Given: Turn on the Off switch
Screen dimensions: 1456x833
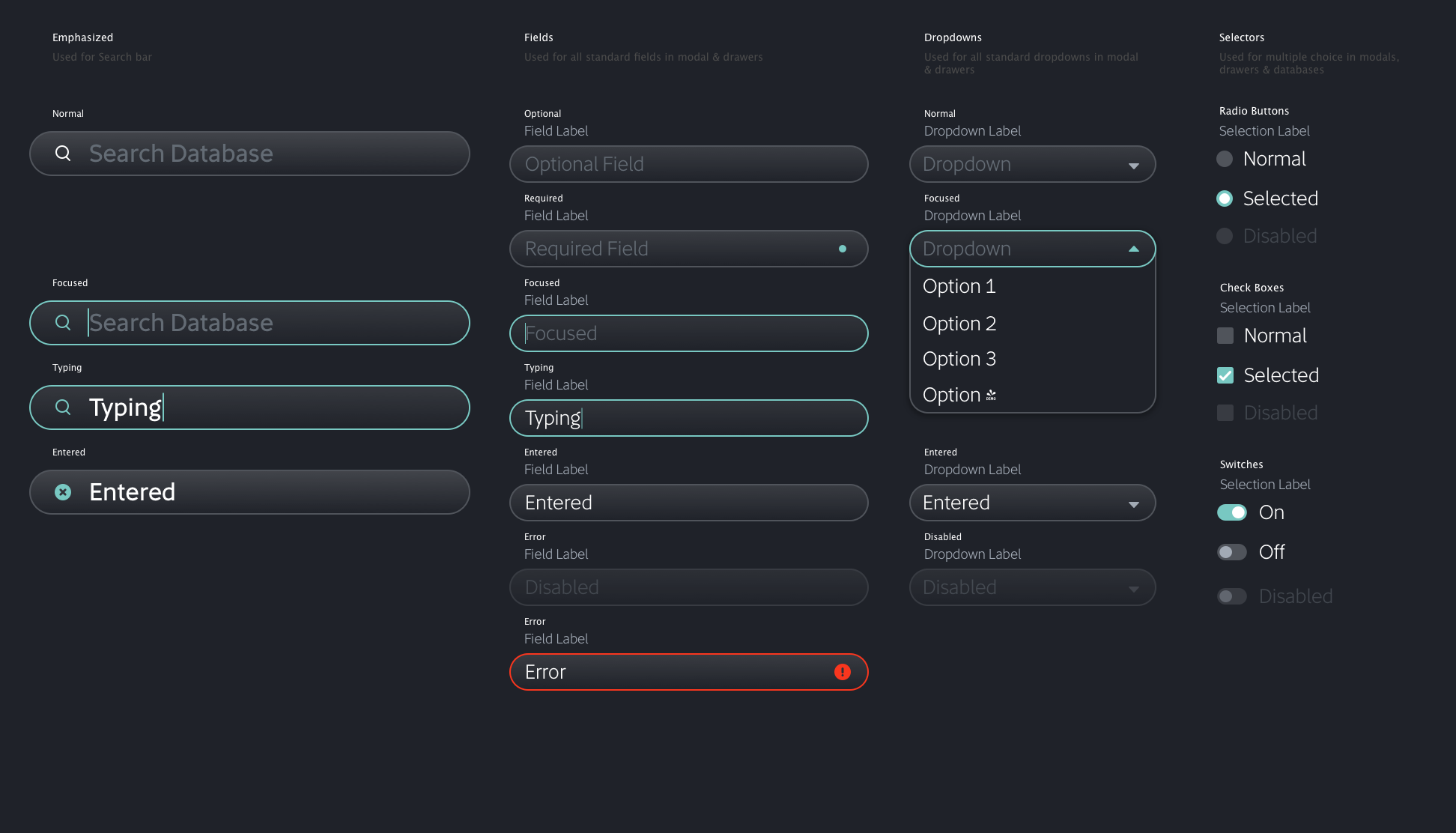Looking at the screenshot, I should tap(1231, 552).
